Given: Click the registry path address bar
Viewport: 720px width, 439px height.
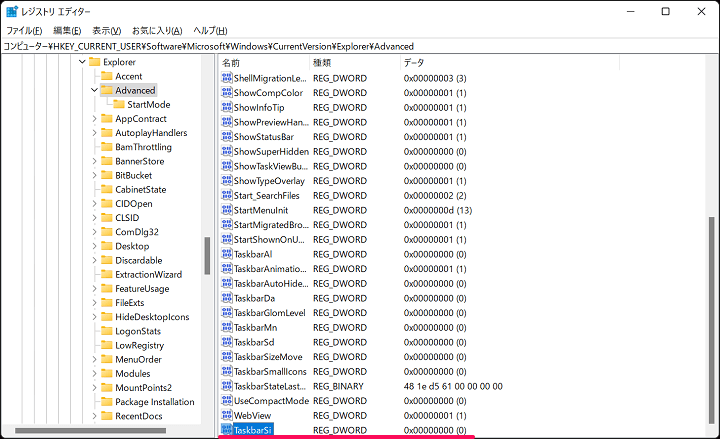Looking at the screenshot, I should [x=360, y=46].
